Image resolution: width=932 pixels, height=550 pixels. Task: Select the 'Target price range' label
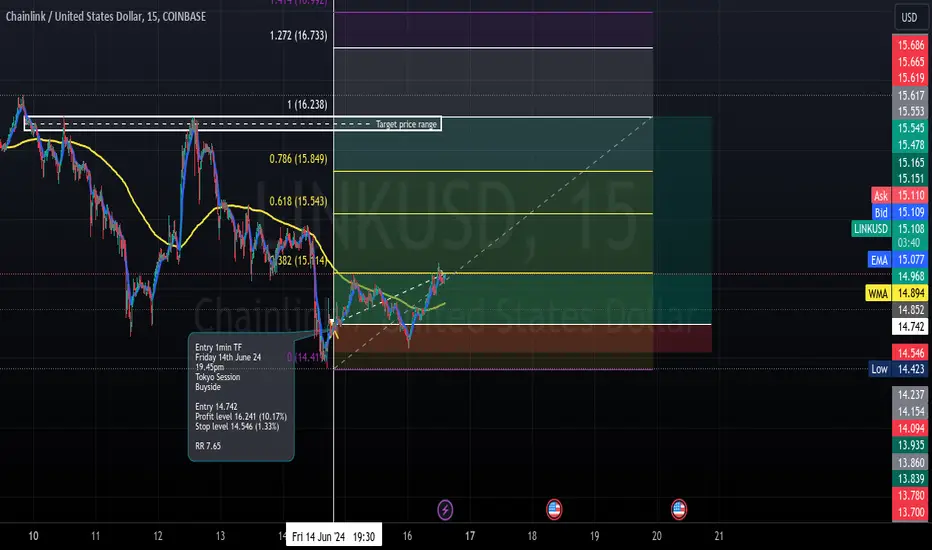click(x=407, y=124)
